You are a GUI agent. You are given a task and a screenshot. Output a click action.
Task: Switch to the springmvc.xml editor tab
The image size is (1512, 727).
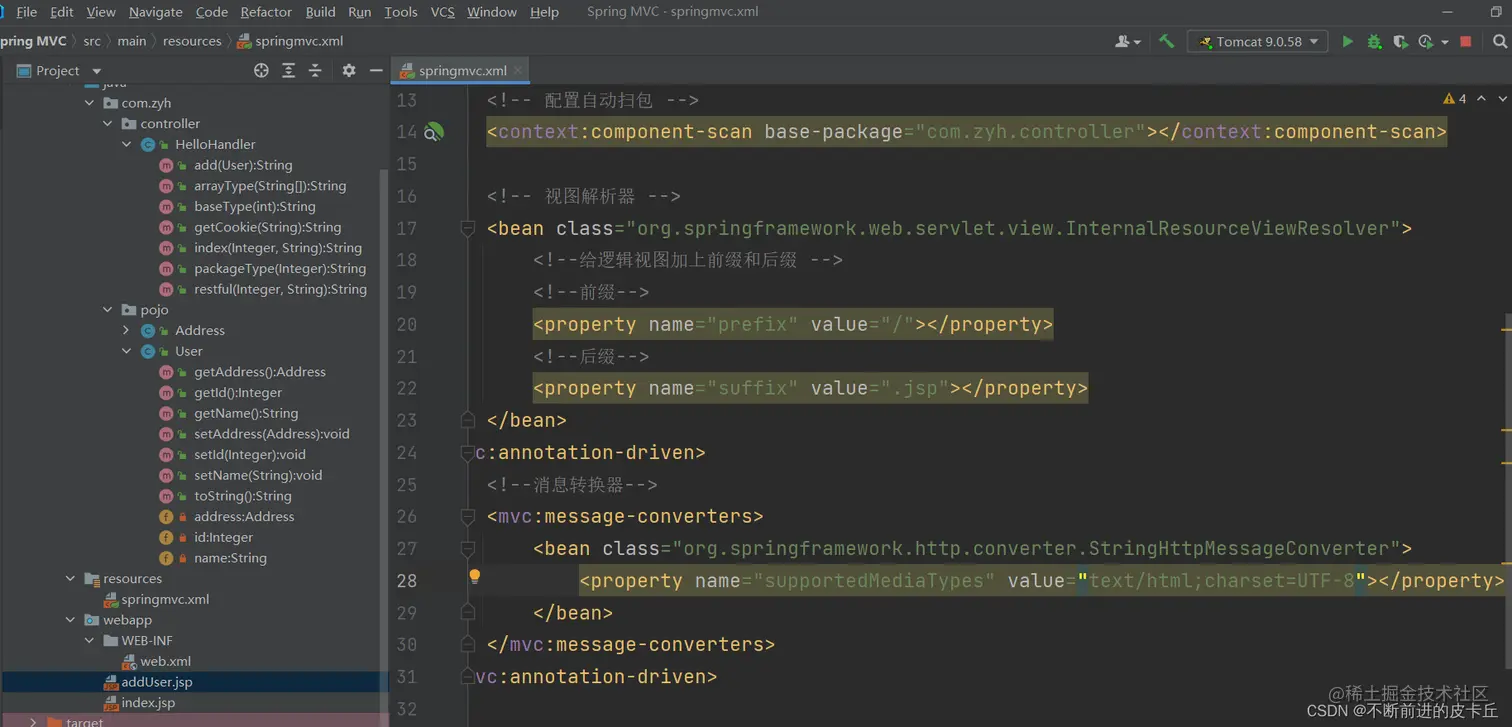point(462,70)
